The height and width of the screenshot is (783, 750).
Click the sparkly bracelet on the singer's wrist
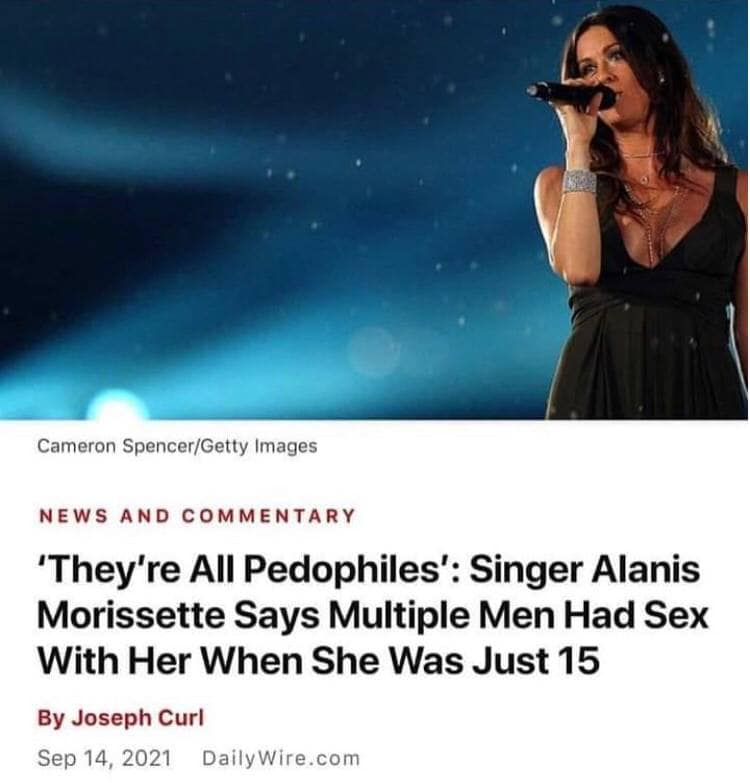coord(580,182)
